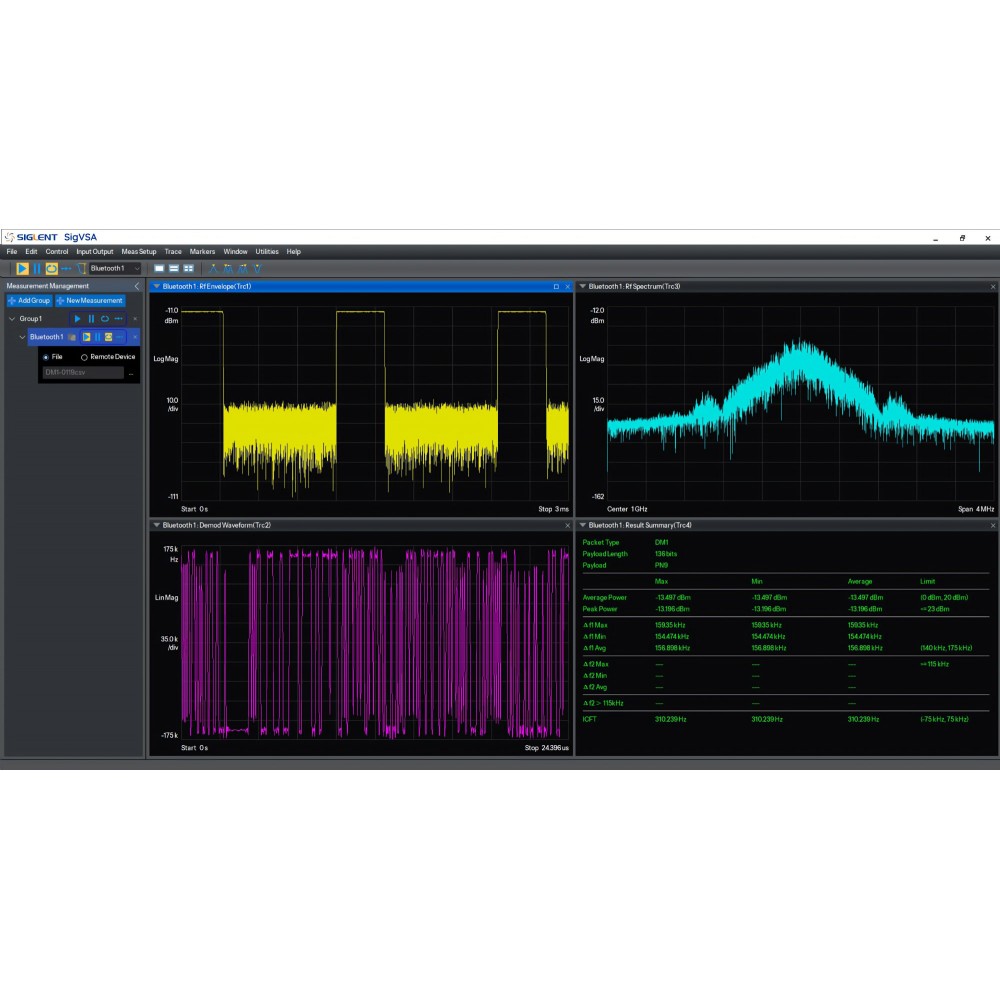
Task: Open the Control menu
Action: [57, 252]
